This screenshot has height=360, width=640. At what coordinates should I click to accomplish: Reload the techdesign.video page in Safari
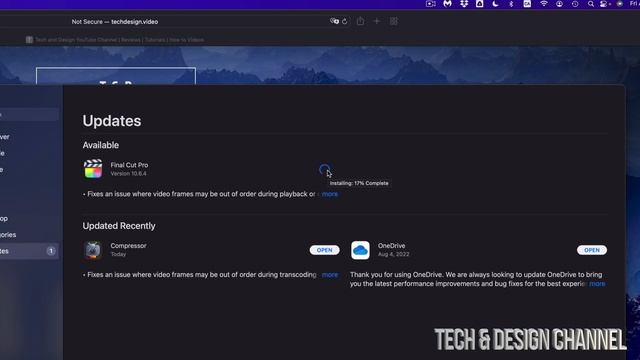344,21
